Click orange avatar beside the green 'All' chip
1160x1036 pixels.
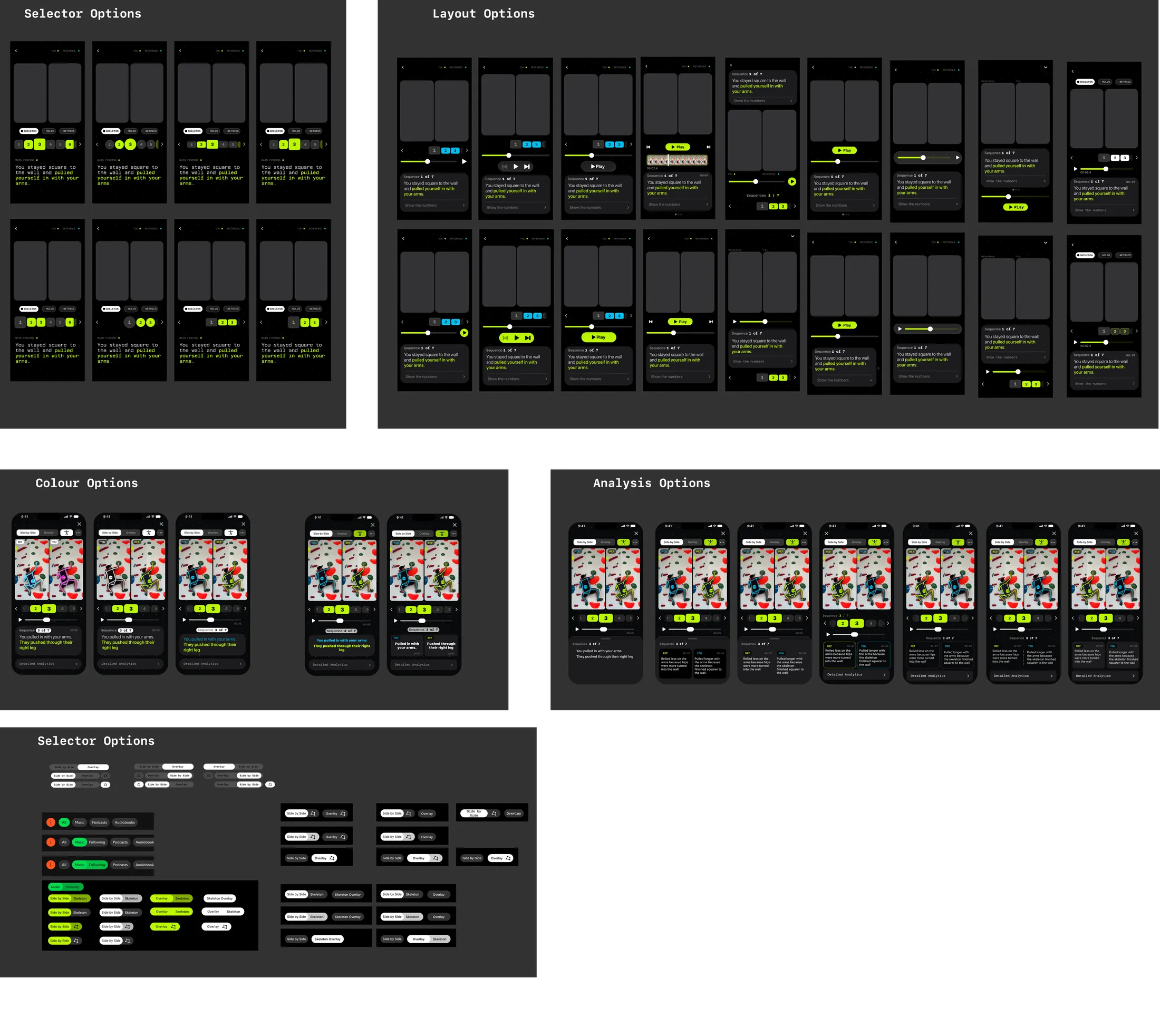(x=51, y=822)
